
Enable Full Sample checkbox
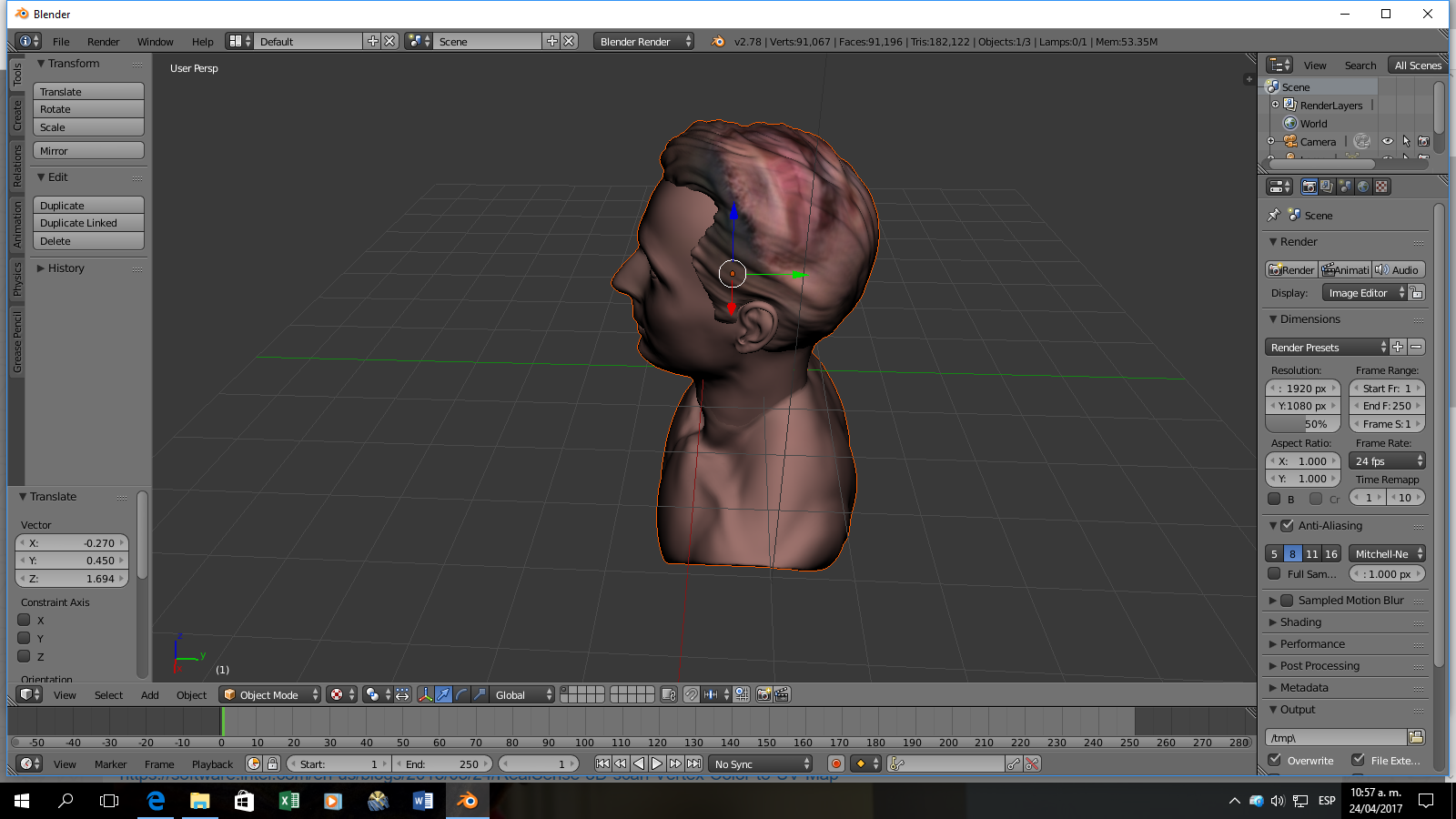coord(1274,573)
